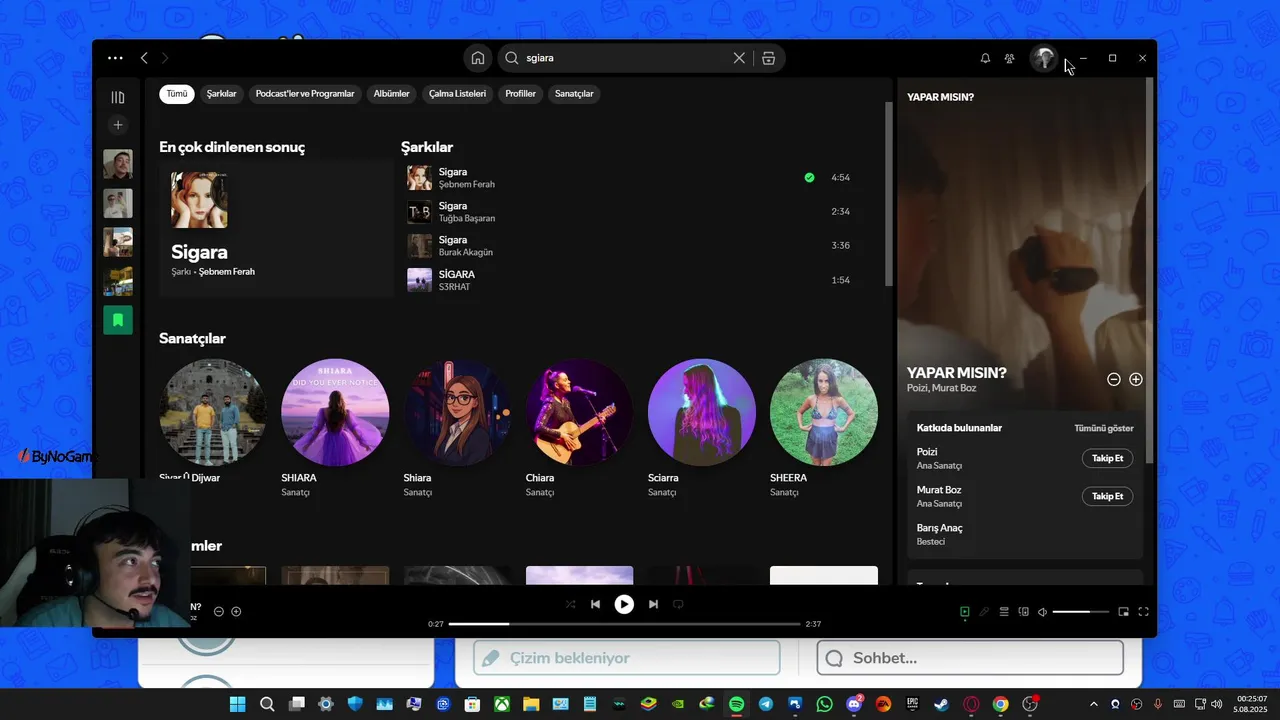1280x720 pixels.
Task: Mute the volume speaker icon
Action: pos(1042,611)
